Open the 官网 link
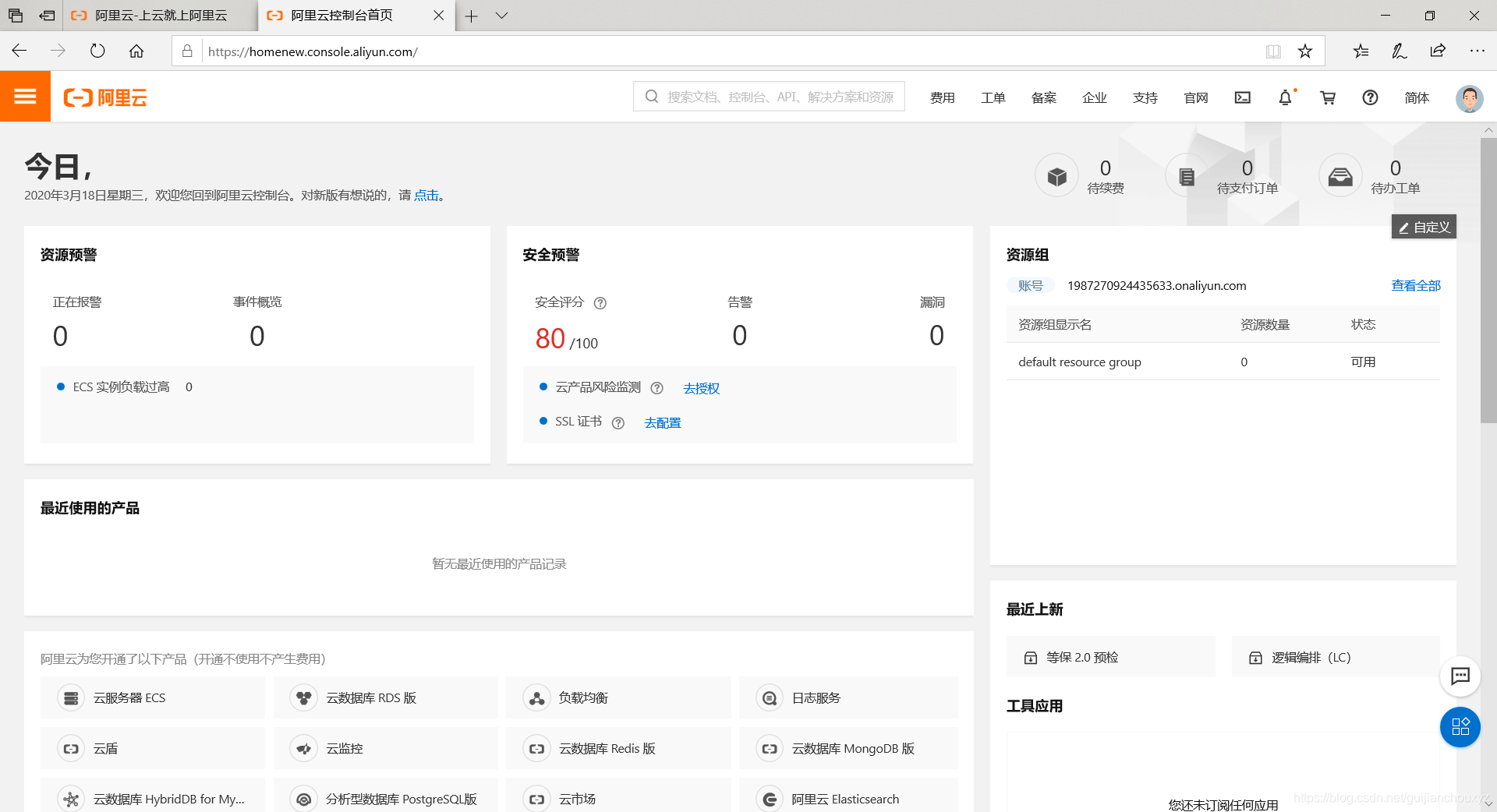This screenshot has height=812, width=1497. point(1195,97)
